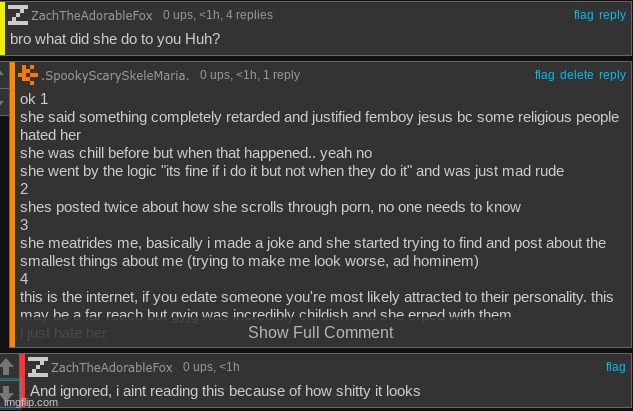Image resolution: width=633 pixels, height=411 pixels.
Task: Click the 'bro what did she do' comment text
Action: pos(115,39)
